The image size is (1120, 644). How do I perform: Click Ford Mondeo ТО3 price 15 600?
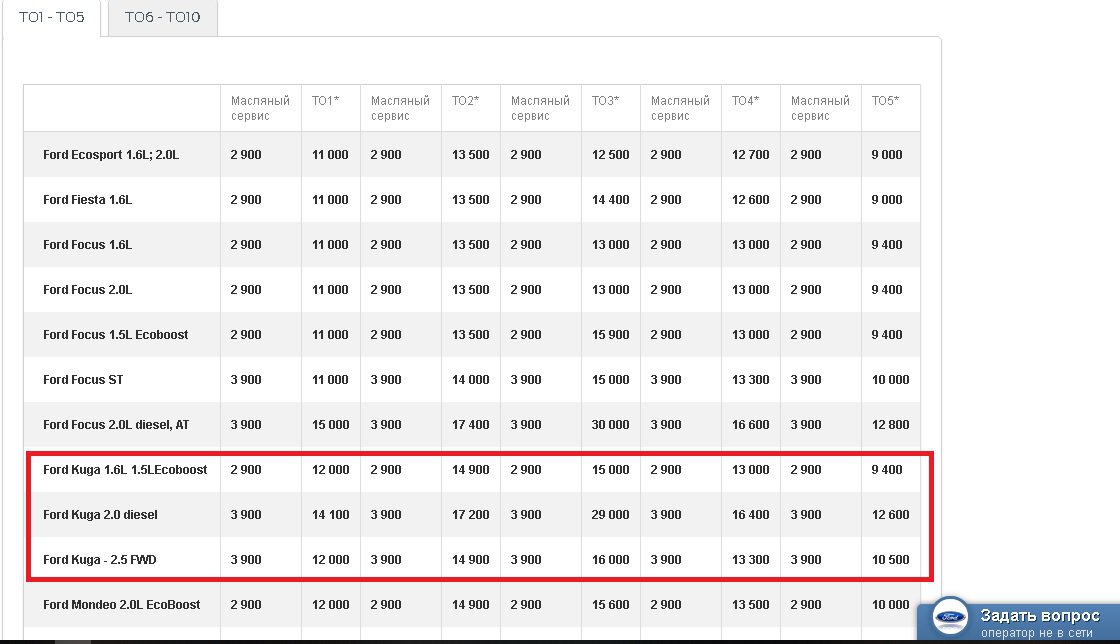610,604
